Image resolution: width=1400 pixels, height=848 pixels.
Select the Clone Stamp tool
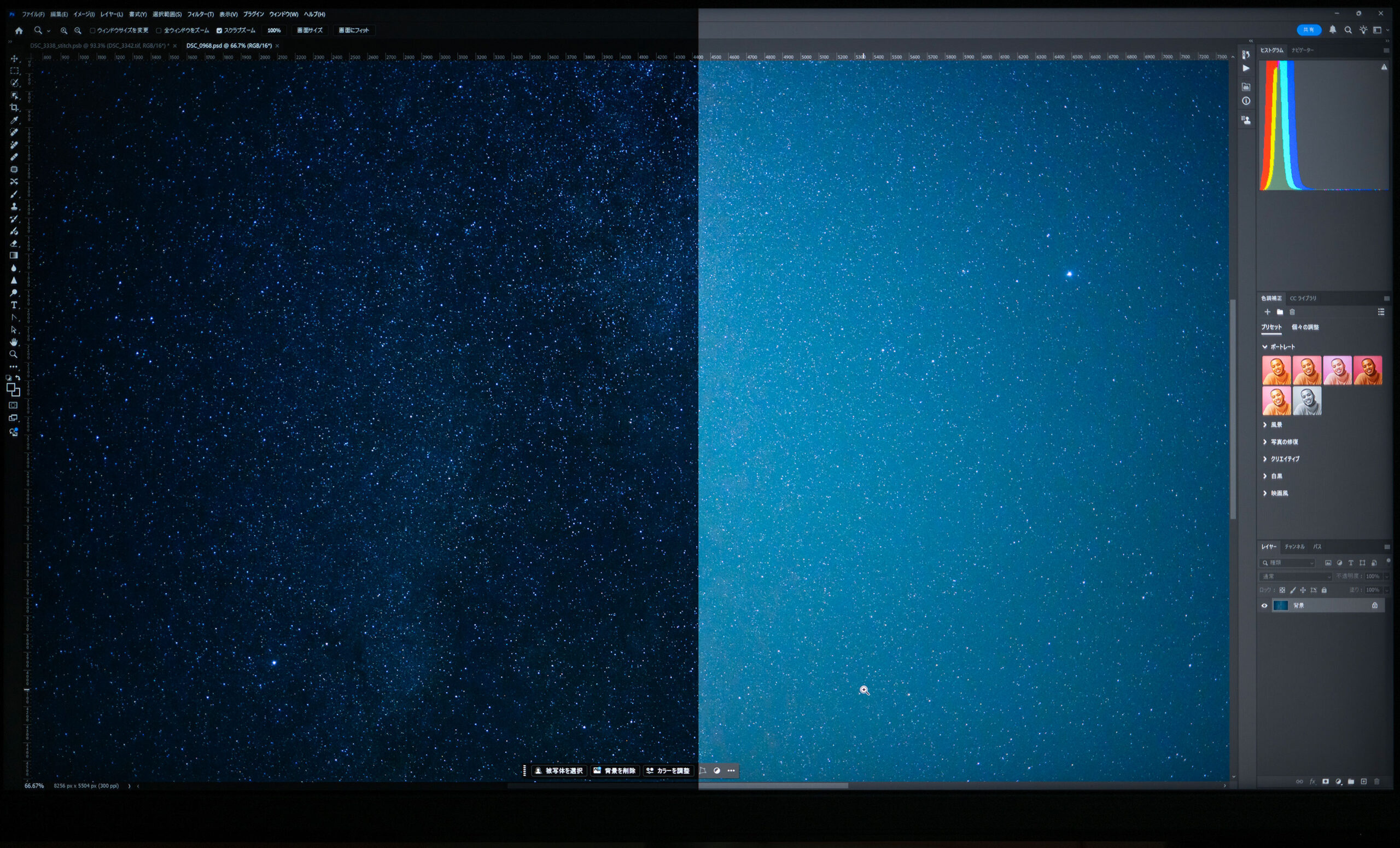pos(14,206)
